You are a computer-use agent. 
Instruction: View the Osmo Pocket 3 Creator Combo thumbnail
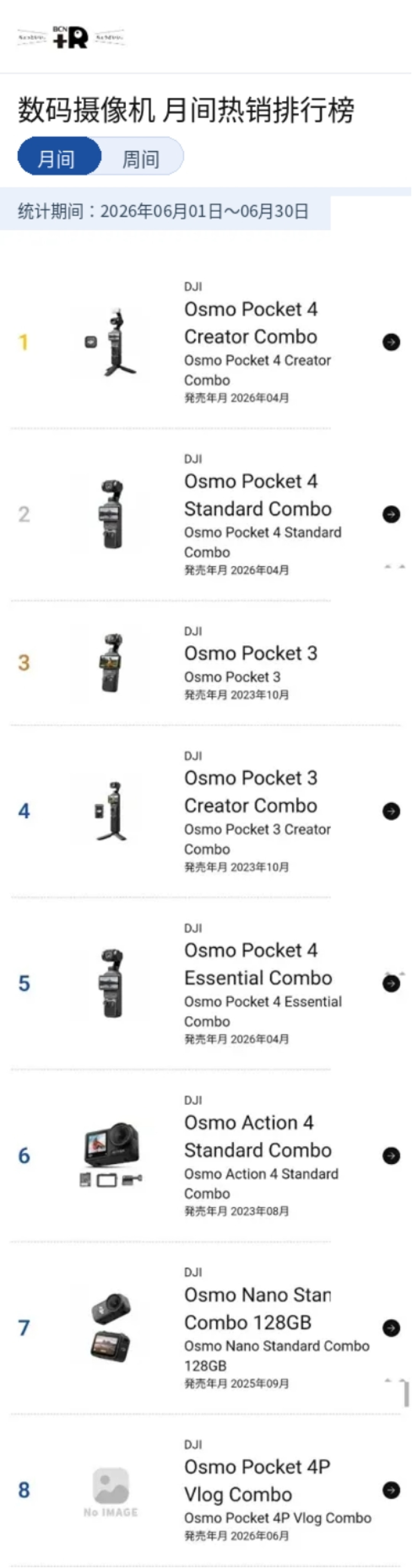tap(110, 811)
